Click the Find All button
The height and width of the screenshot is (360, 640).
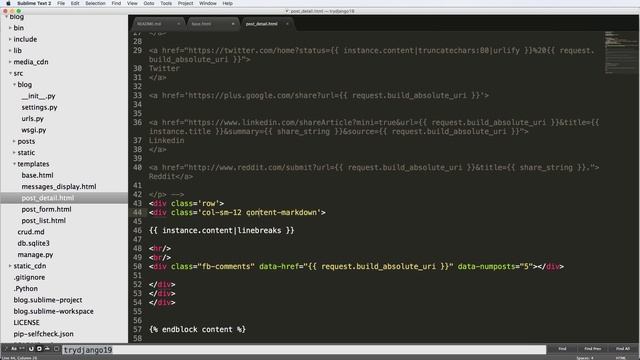(623, 349)
